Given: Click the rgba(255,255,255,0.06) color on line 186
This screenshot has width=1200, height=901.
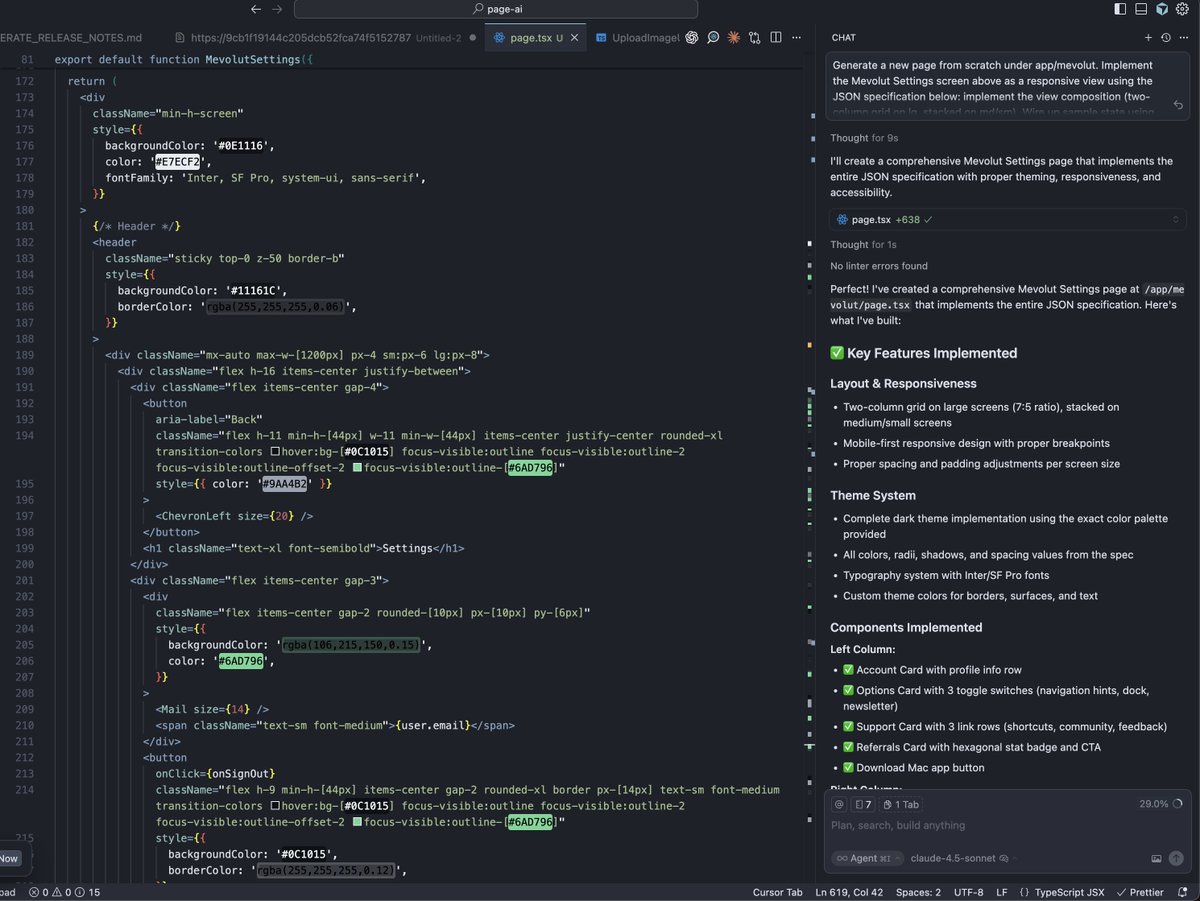Looking at the screenshot, I should pyautogui.click(x=275, y=306).
